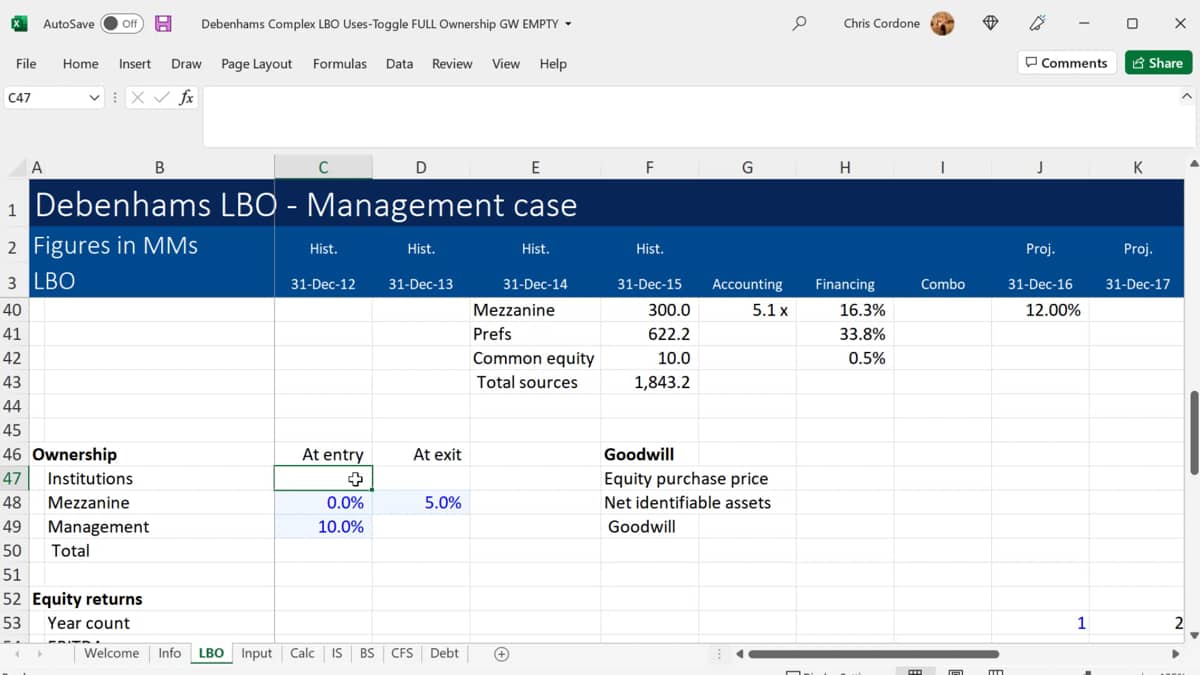Viewport: 1200px width, 675px height.
Task: Click the Insert Function fx icon
Action: (x=186, y=97)
